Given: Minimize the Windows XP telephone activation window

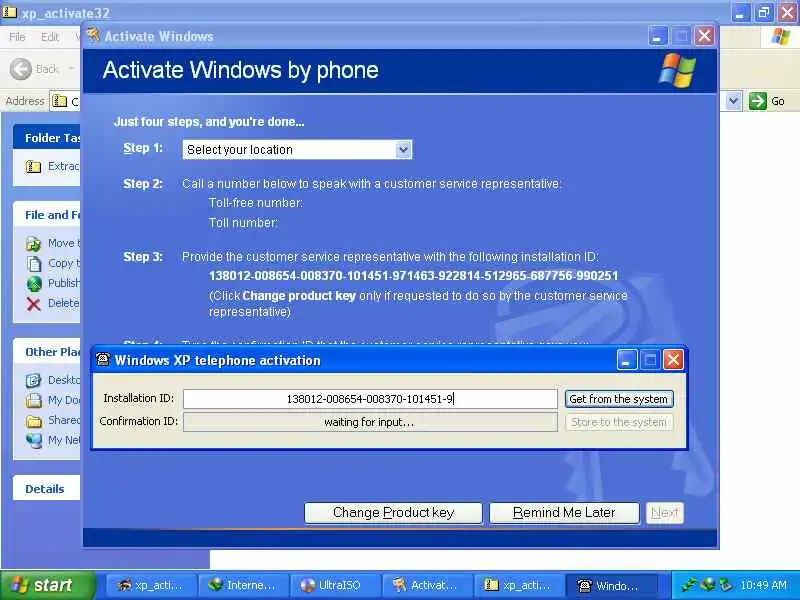Looking at the screenshot, I should pos(627,360).
